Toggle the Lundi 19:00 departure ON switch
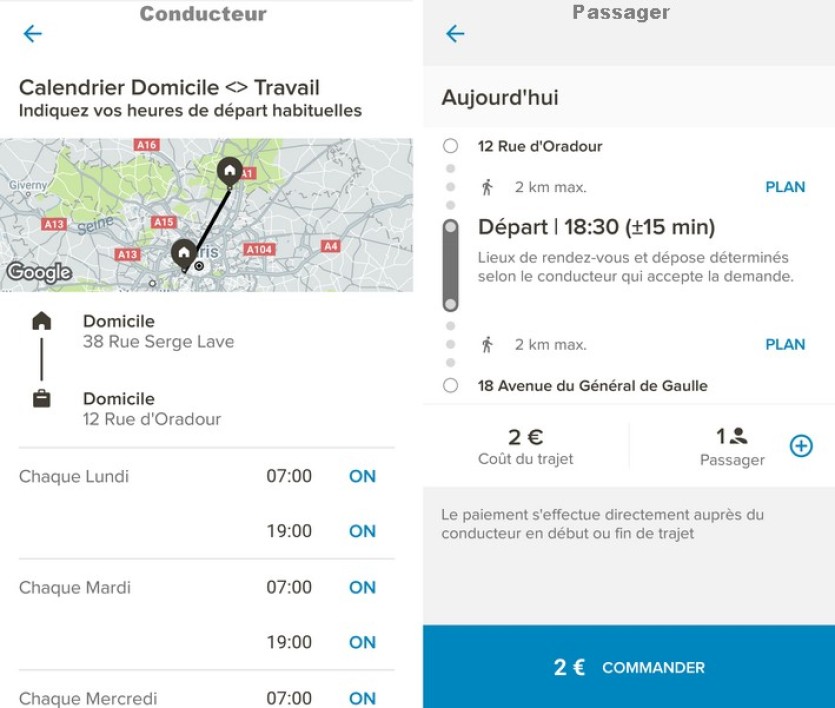Screen dimensions: 835x708 point(362,531)
